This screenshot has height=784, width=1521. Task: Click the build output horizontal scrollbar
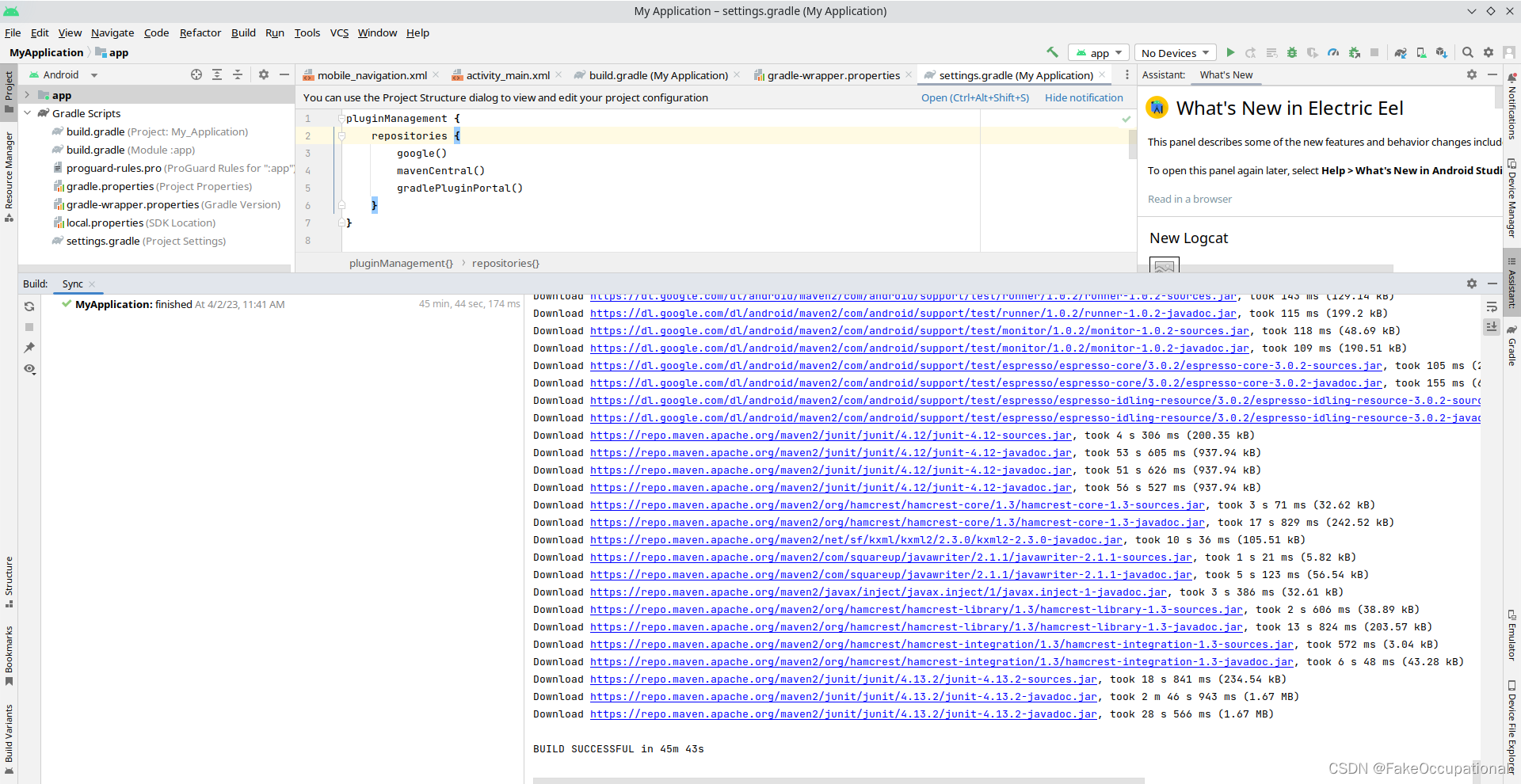(x=838, y=780)
